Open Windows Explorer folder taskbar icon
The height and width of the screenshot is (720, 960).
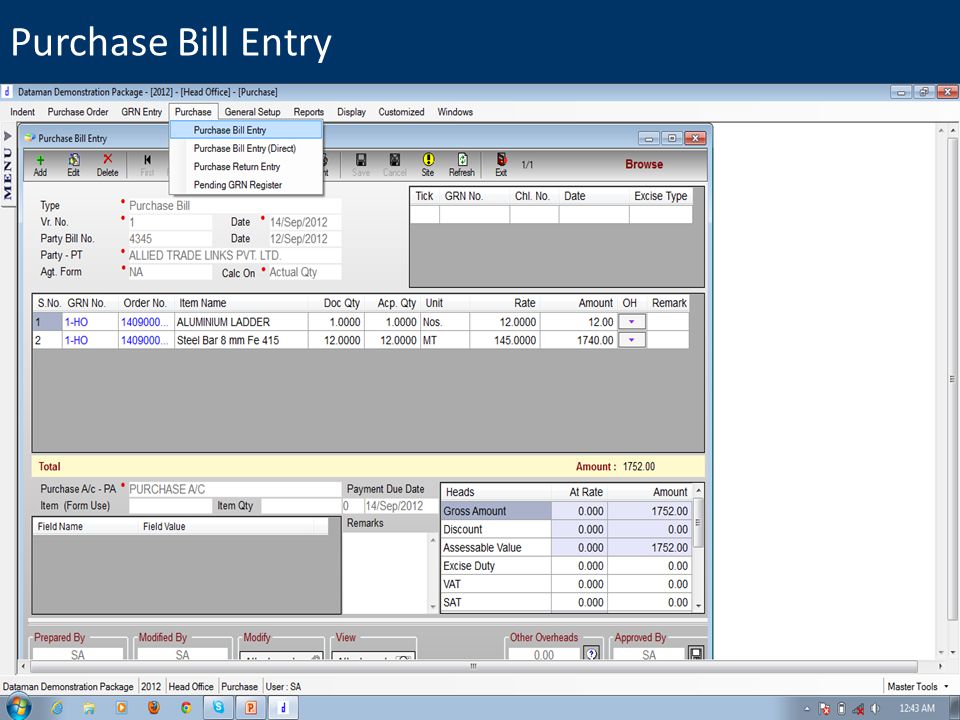(89, 708)
